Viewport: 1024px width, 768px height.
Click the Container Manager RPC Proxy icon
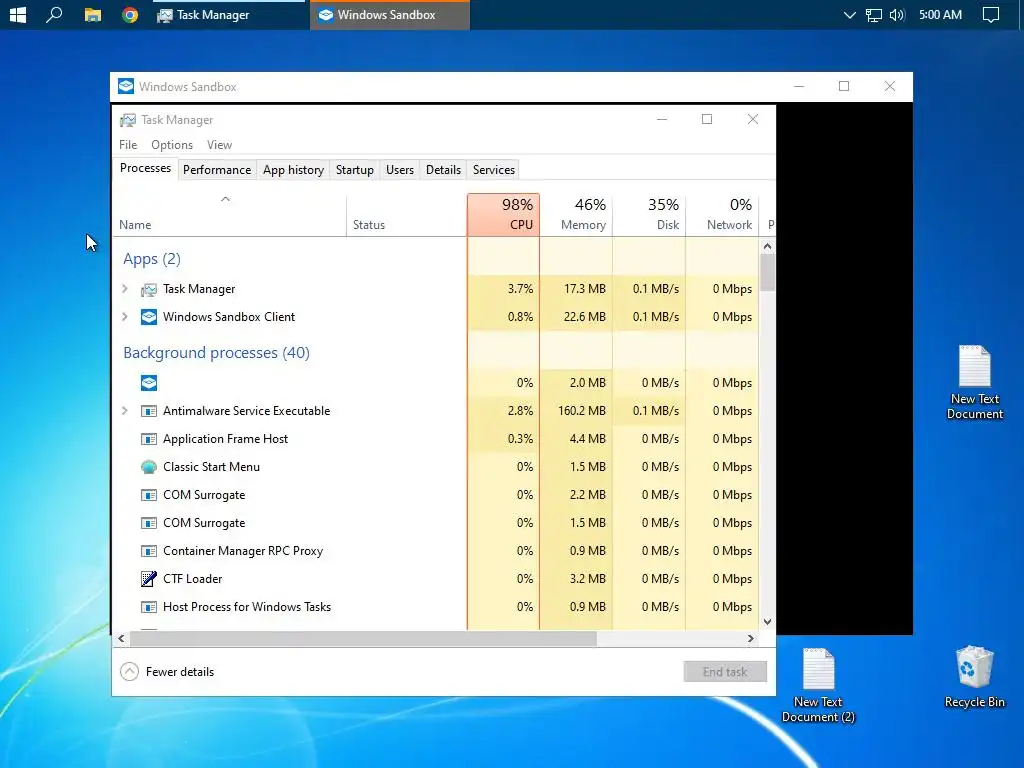[x=149, y=551]
